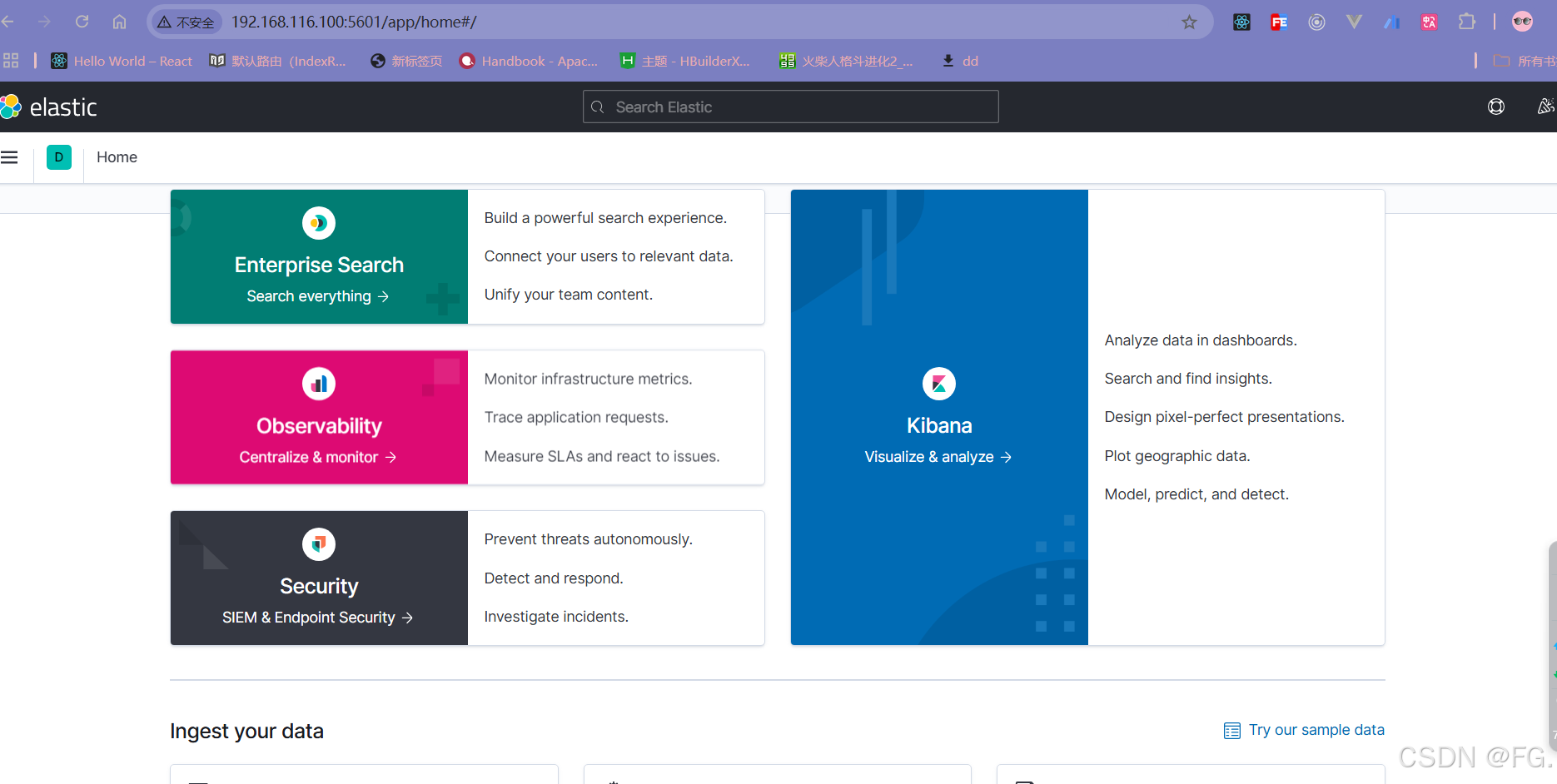Click 'Analyze data in dashboards.' text

click(x=1201, y=340)
